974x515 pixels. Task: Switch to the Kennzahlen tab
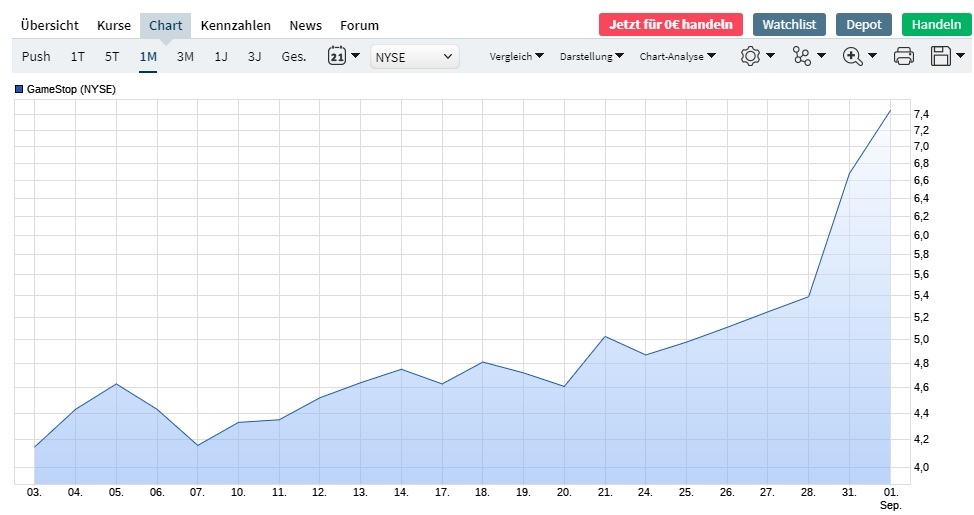click(235, 25)
